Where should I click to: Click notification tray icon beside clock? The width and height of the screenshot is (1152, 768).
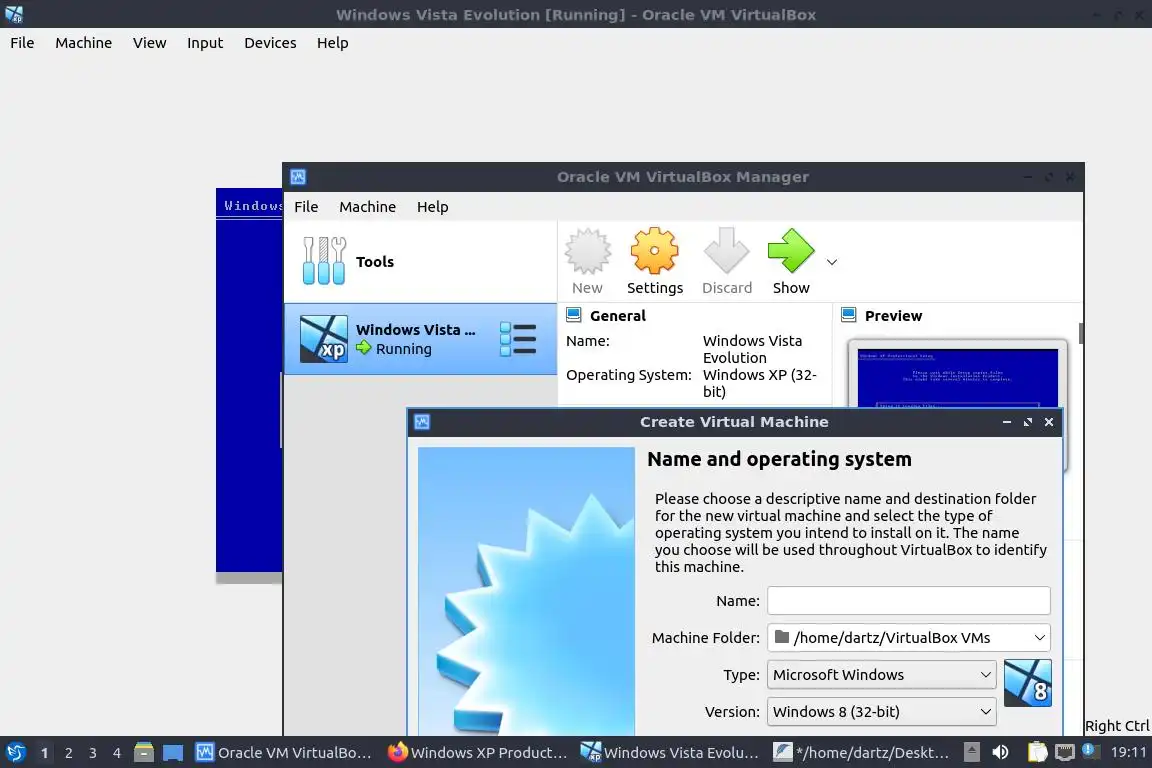[x=1091, y=751]
